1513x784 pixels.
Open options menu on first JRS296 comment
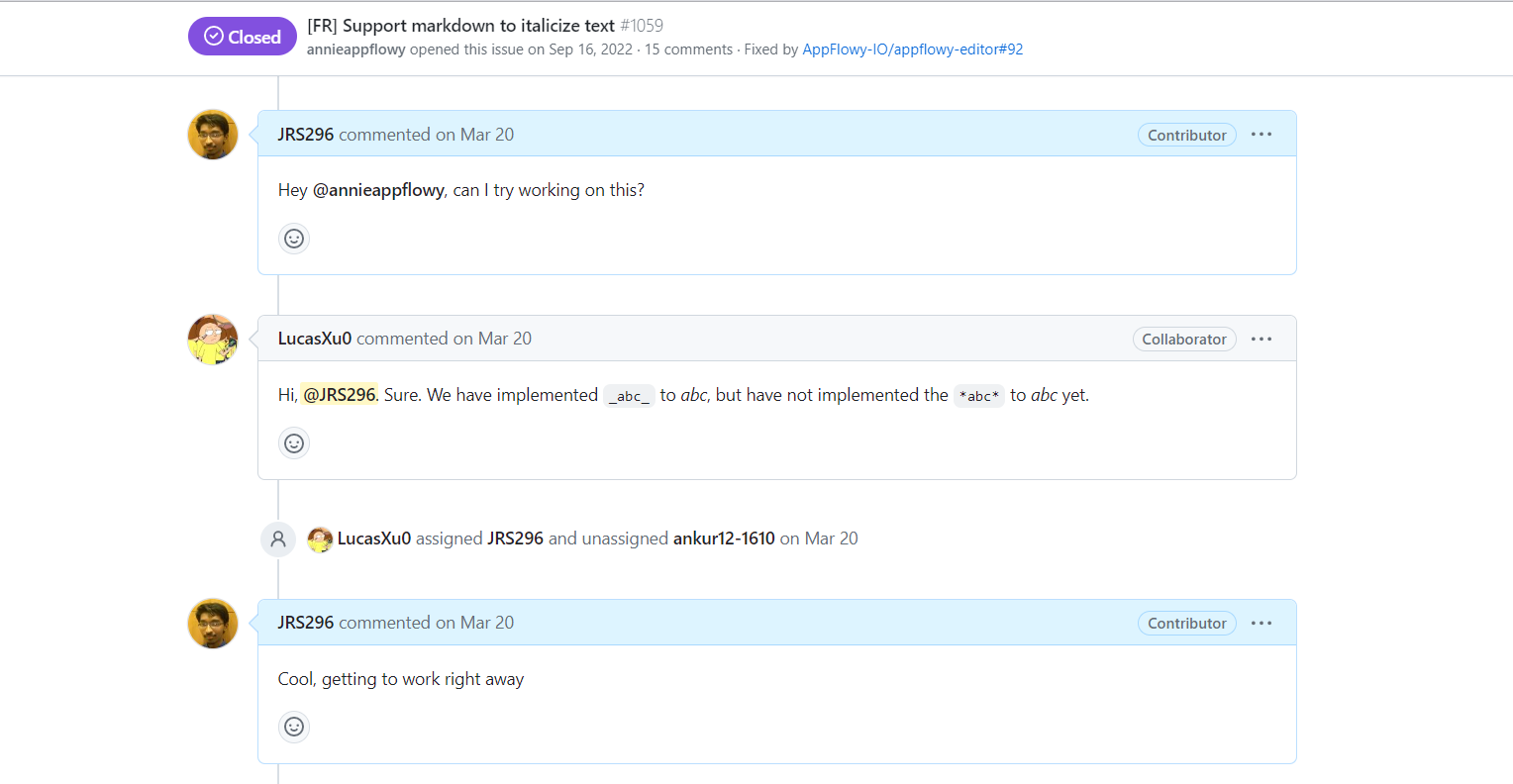1261,135
